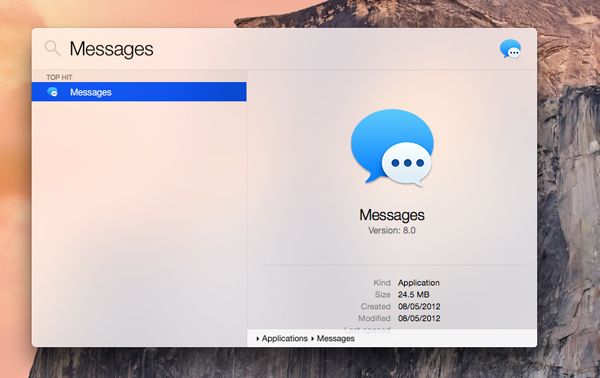The width and height of the screenshot is (600, 378).
Task: Click the Messages title in preview pane
Action: pyautogui.click(x=392, y=215)
